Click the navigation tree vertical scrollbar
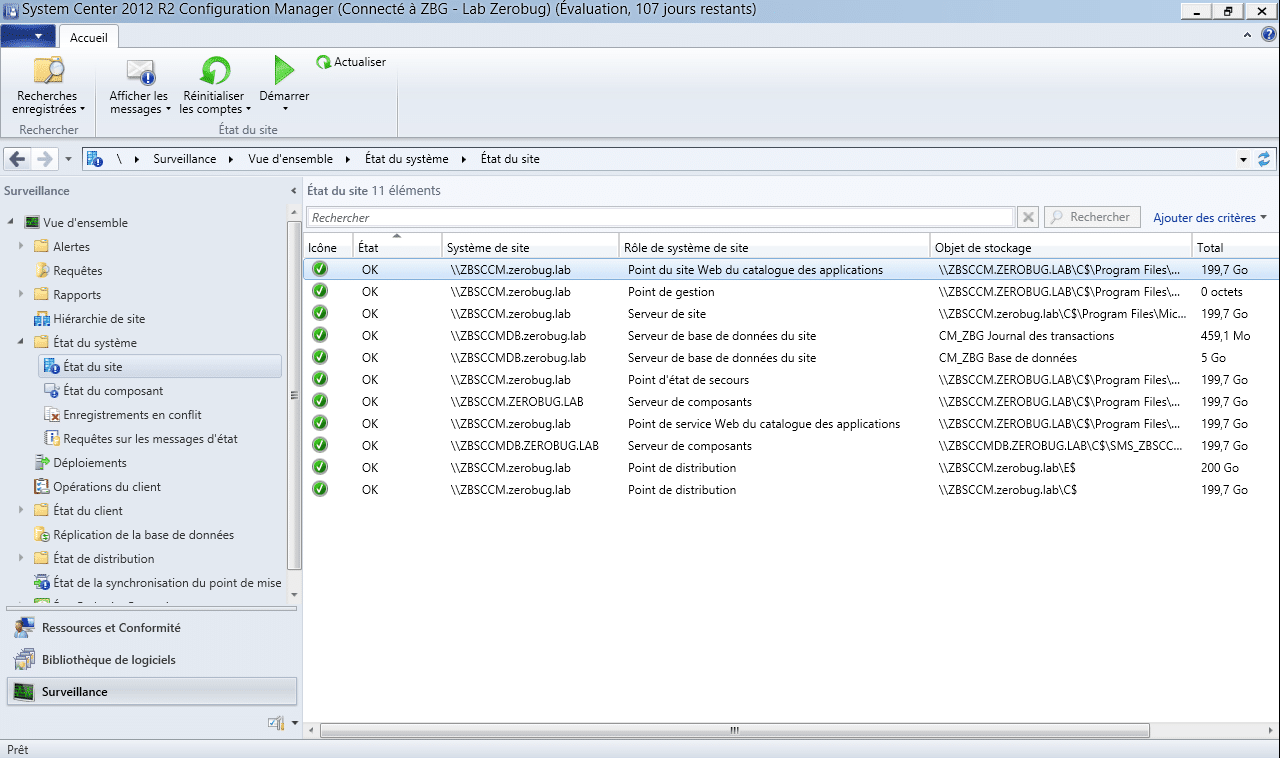1280x758 pixels. pos(294,395)
